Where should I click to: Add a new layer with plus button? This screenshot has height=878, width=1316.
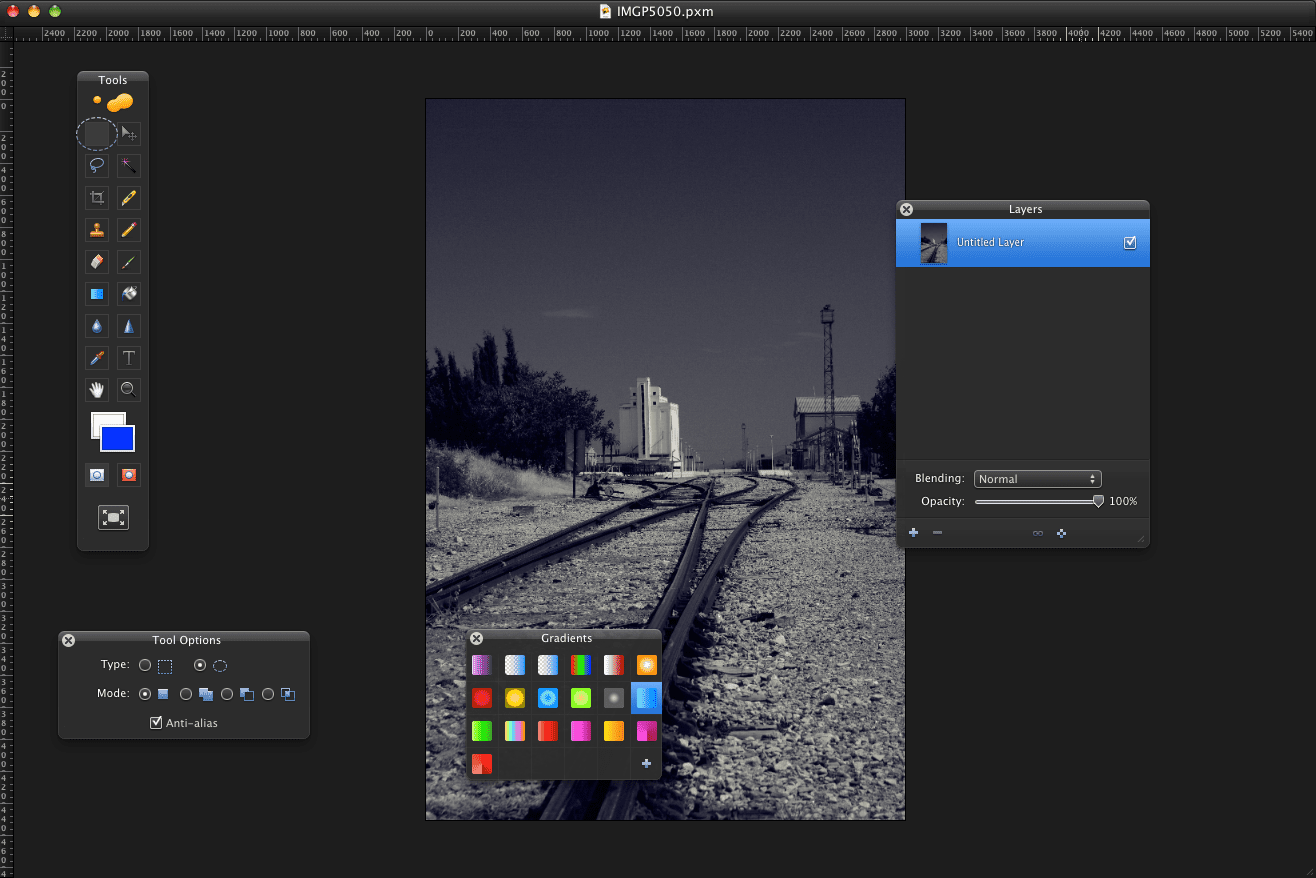click(914, 533)
